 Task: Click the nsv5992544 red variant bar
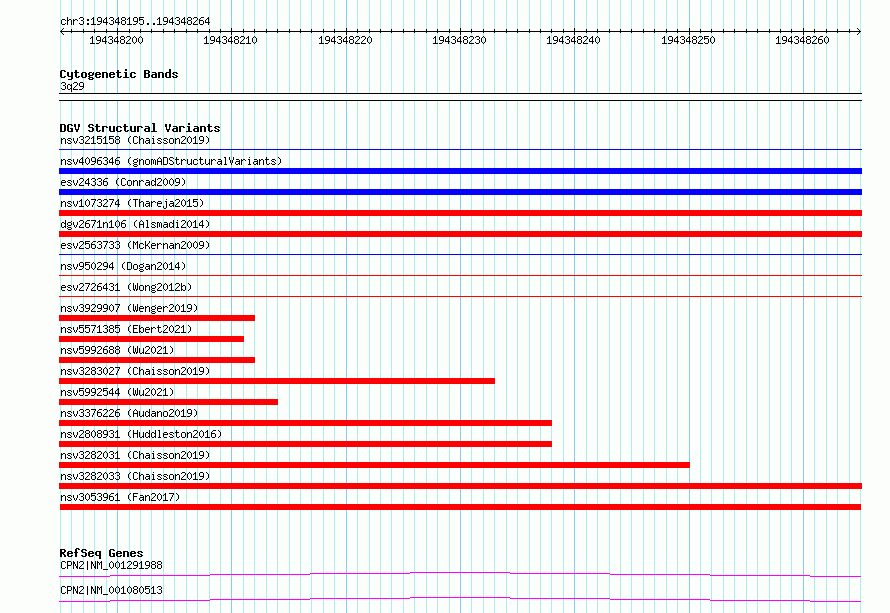point(169,402)
